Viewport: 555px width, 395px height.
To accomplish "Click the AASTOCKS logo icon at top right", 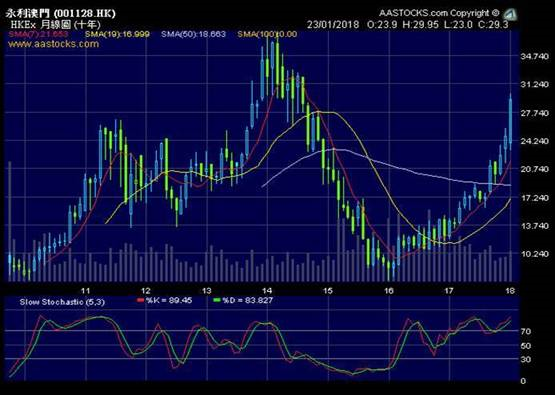I will [x=510, y=14].
